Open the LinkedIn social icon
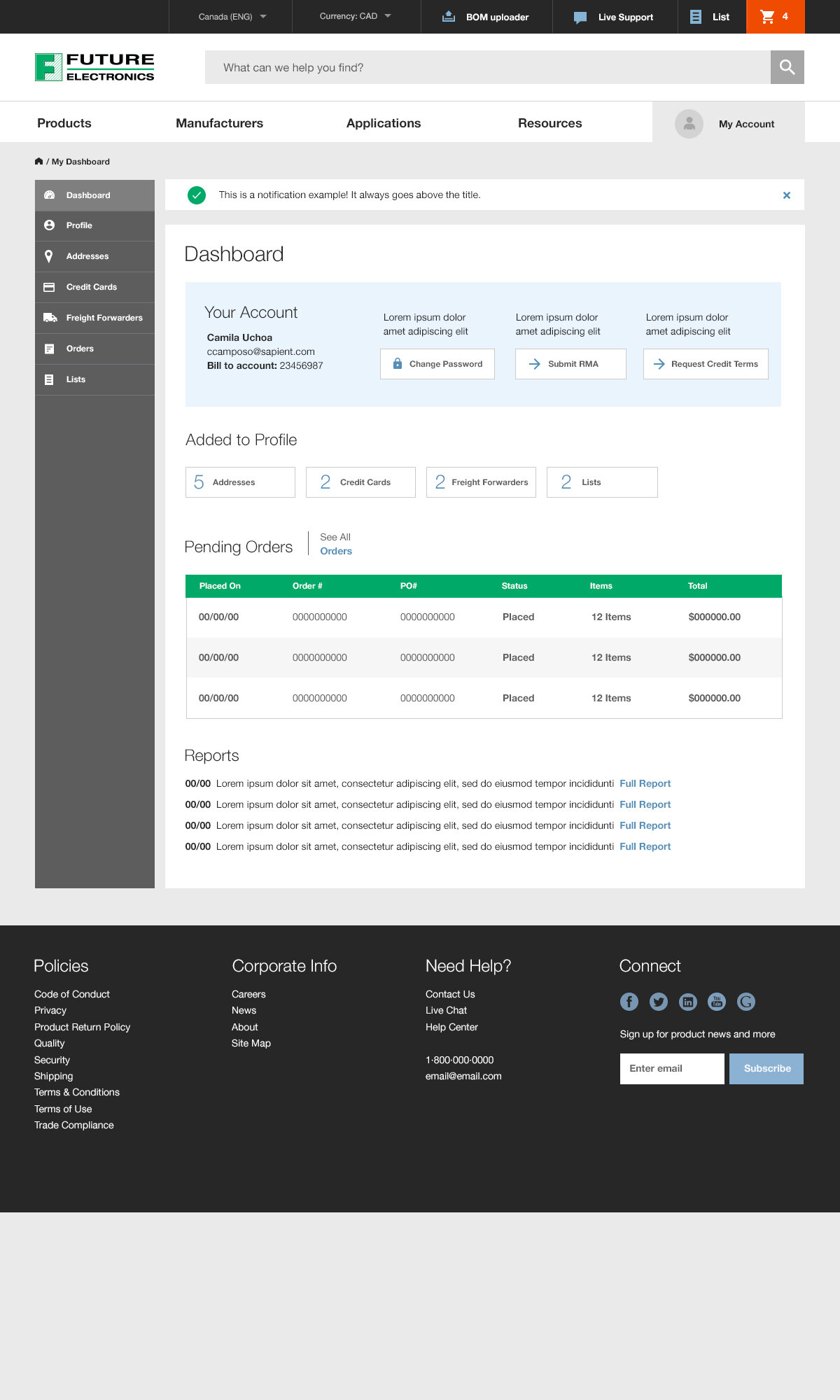The height and width of the screenshot is (1400, 840). (688, 1002)
